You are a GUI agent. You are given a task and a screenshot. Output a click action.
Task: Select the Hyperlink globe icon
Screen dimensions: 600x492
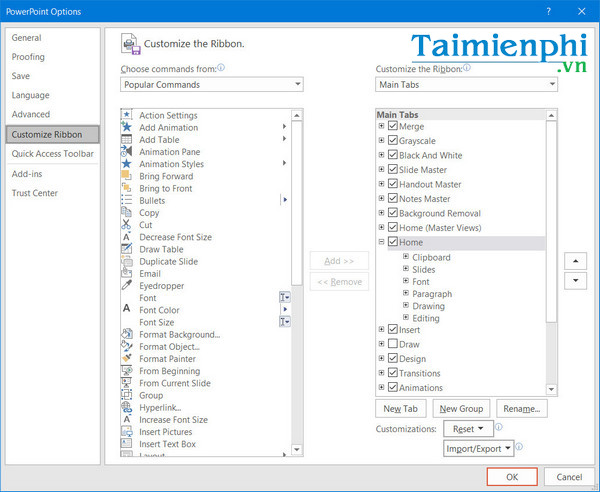(x=127, y=407)
